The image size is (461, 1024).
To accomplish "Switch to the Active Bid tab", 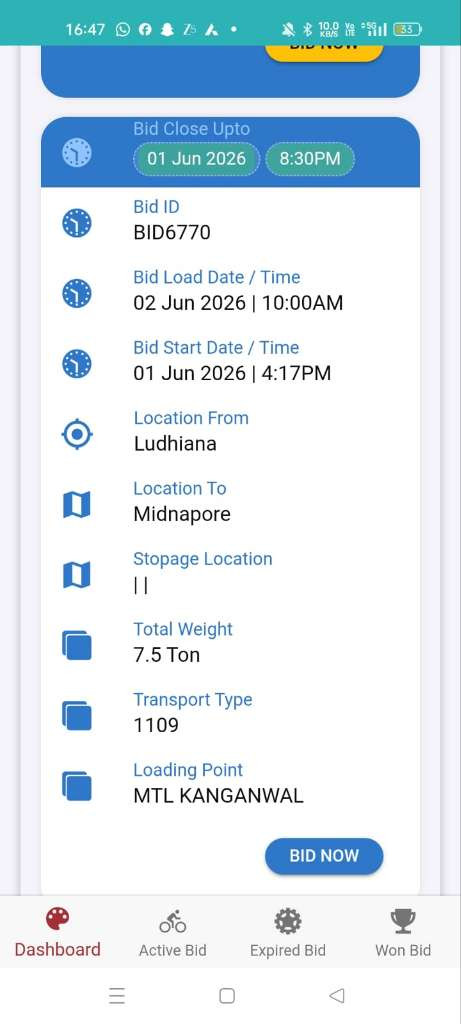I will click(172, 931).
